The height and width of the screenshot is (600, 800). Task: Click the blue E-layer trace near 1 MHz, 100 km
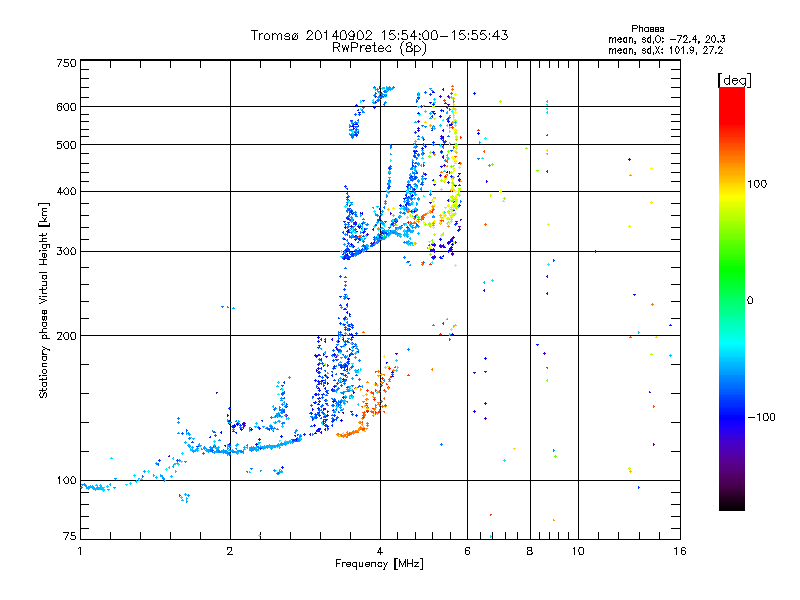97,488
